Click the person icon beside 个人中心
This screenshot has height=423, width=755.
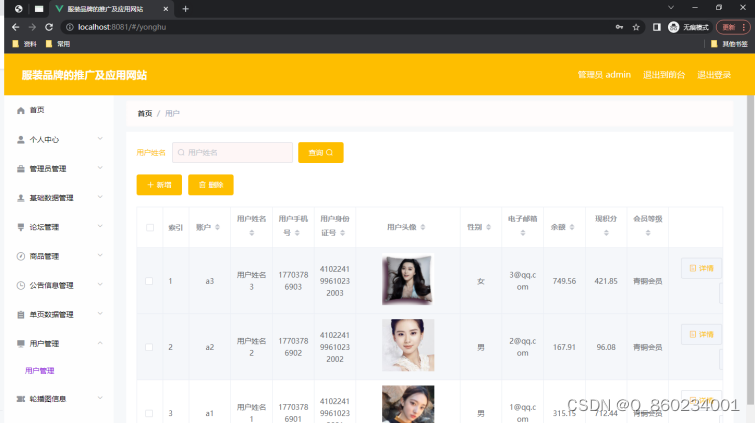pyautogui.click(x=21, y=140)
